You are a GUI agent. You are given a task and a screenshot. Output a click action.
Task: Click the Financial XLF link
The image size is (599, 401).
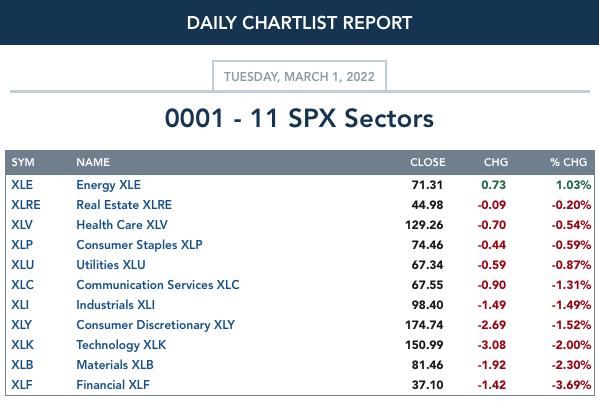coord(113,385)
